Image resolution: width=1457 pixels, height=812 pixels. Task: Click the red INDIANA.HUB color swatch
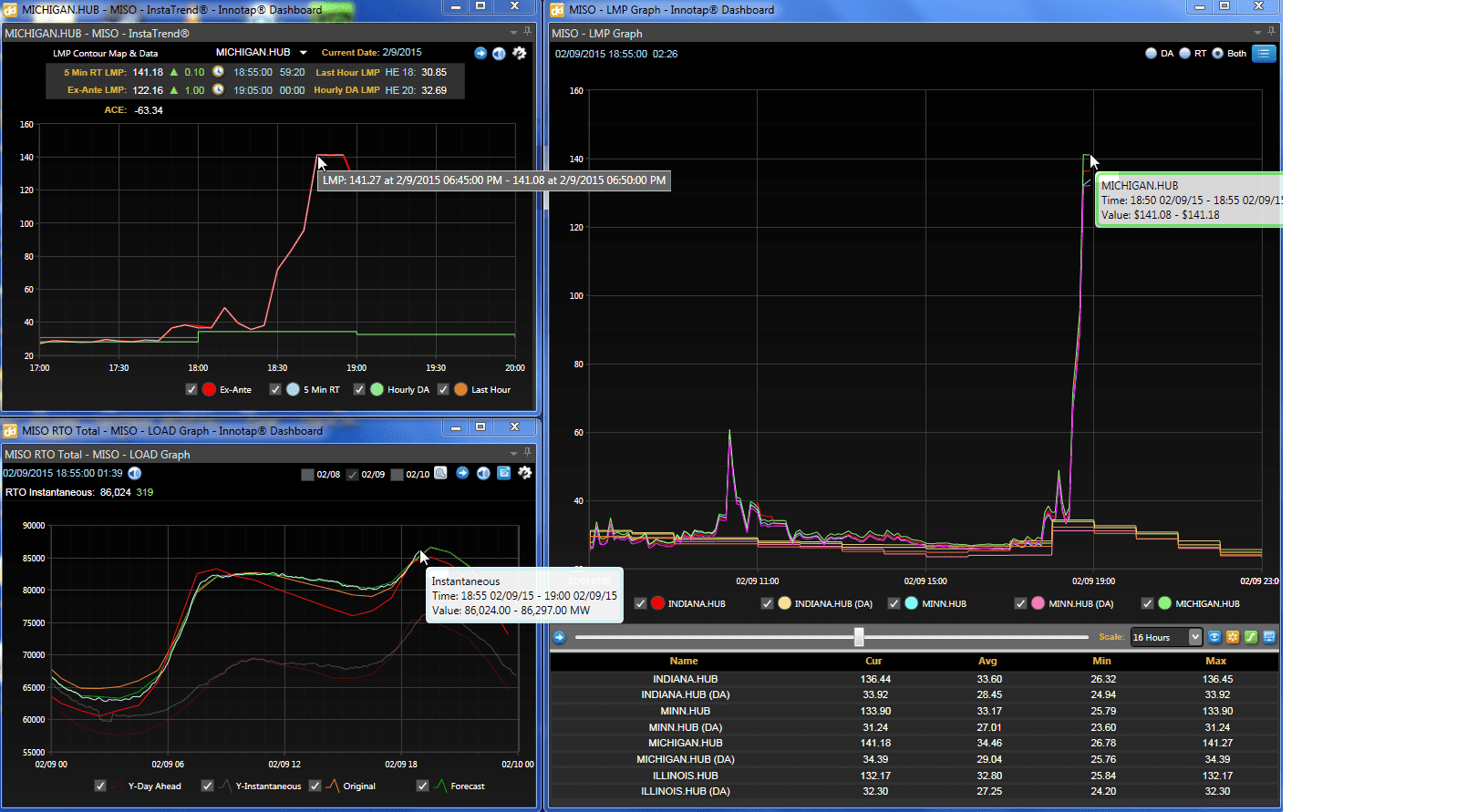coord(657,603)
